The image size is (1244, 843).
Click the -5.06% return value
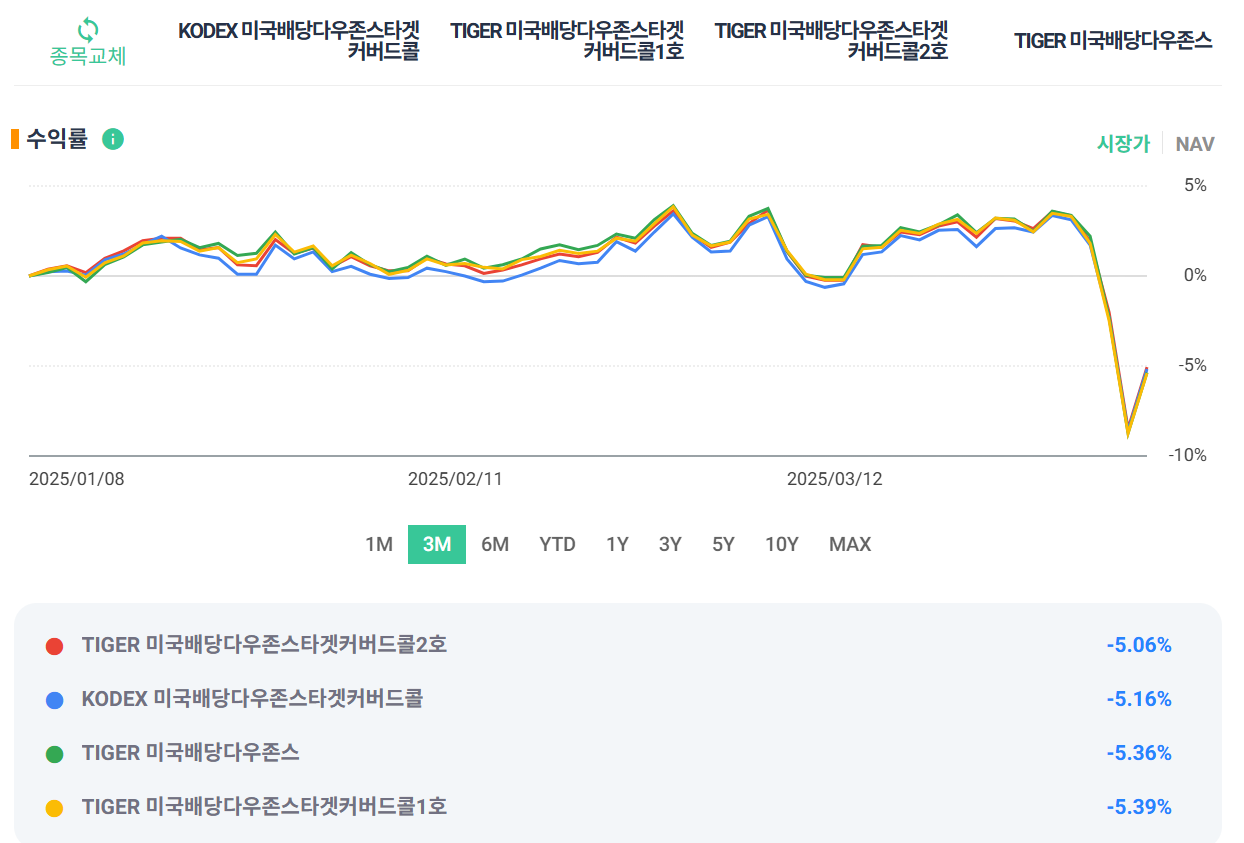coord(1140,645)
